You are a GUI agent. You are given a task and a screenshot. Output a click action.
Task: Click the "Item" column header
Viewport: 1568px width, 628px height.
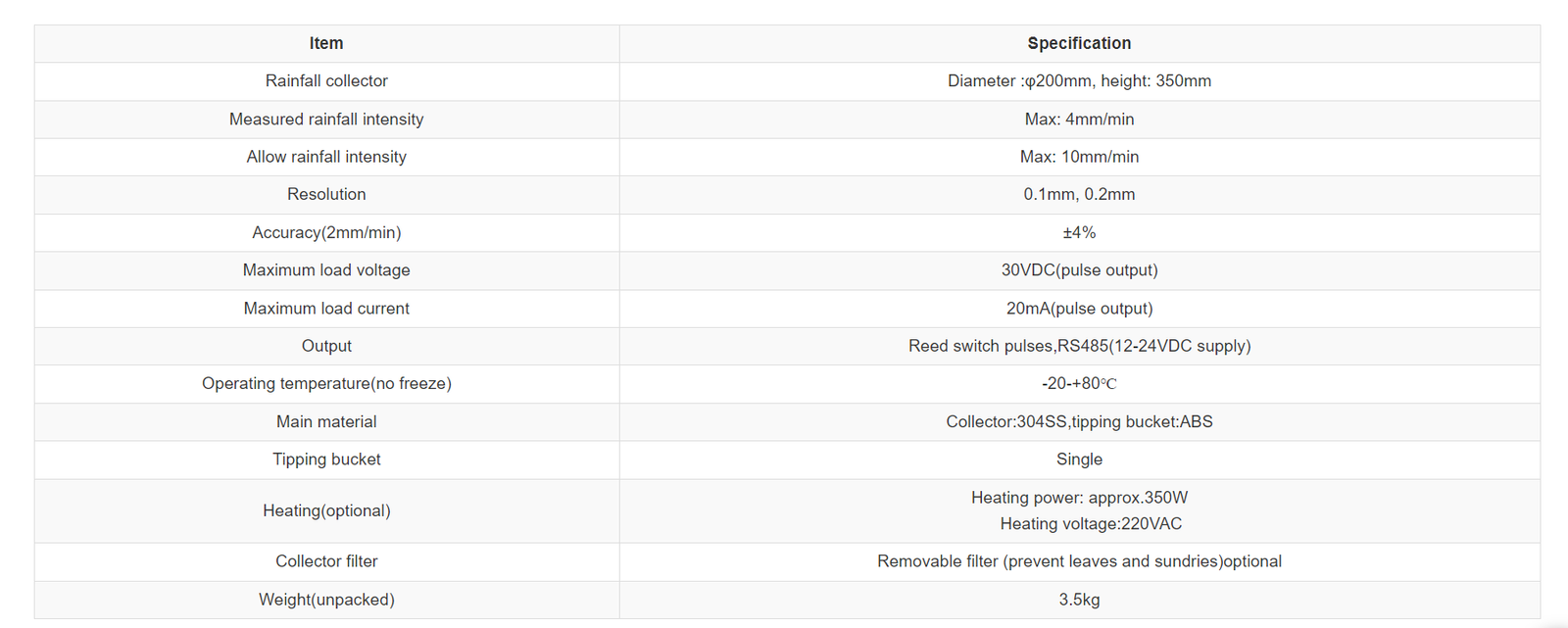pos(326,43)
